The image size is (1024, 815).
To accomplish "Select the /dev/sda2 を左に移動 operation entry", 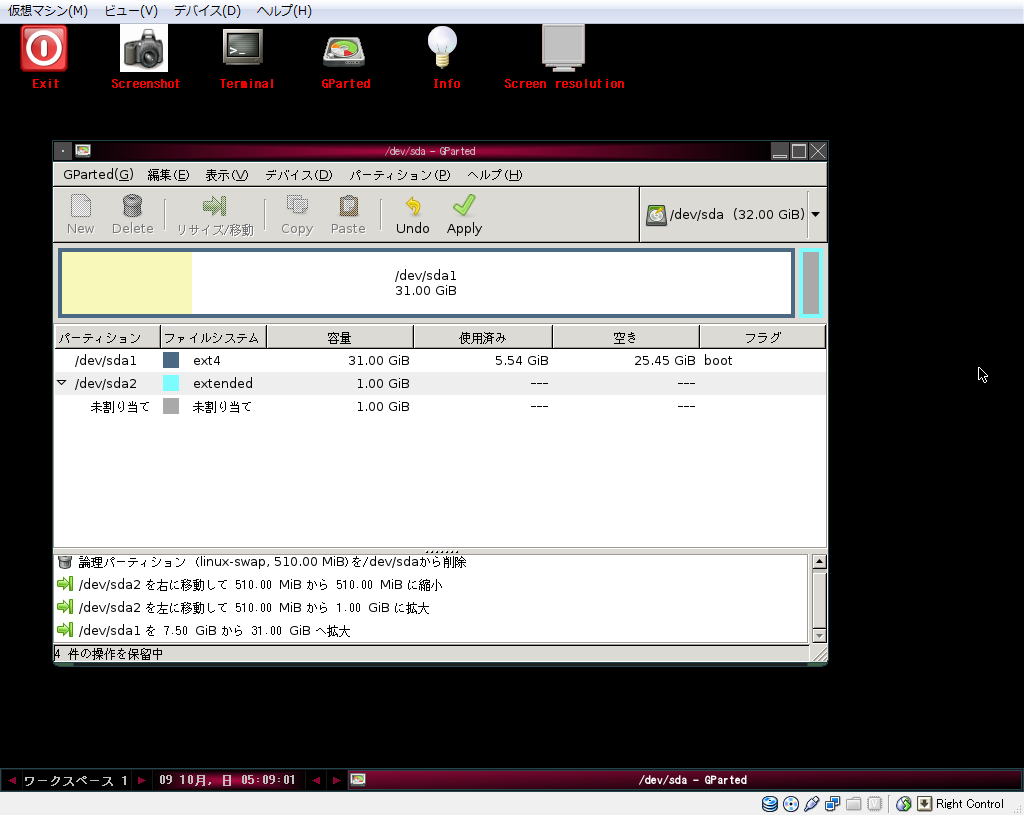I will (431, 607).
